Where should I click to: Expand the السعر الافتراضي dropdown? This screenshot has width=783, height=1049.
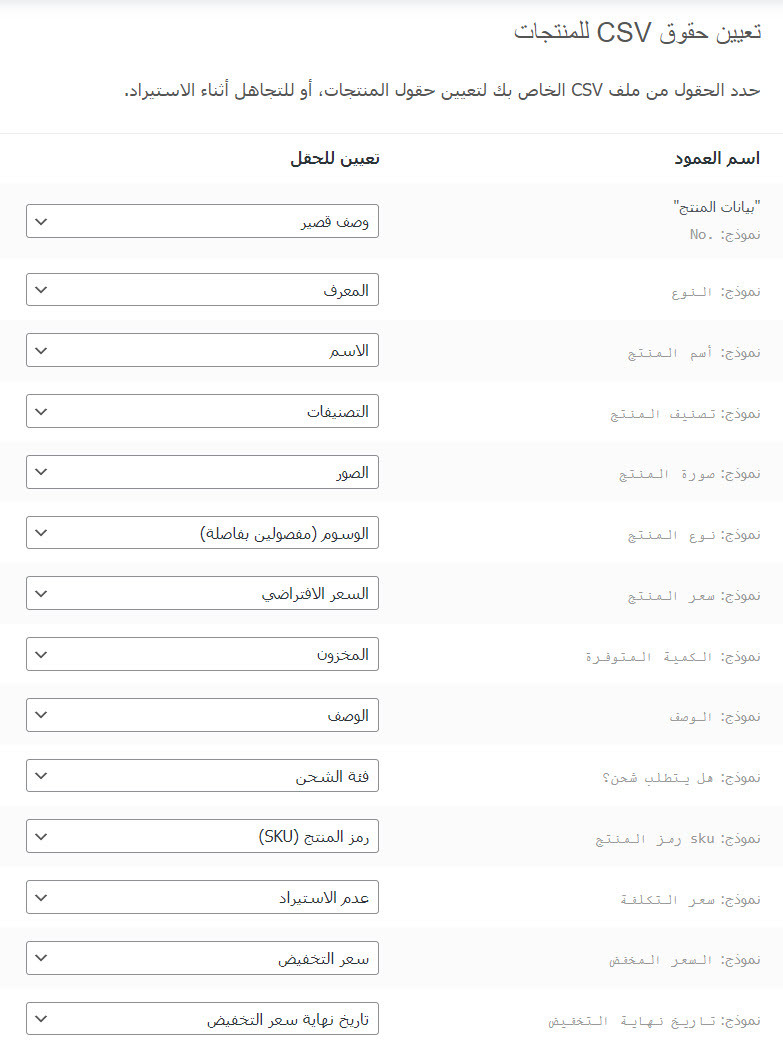202,594
